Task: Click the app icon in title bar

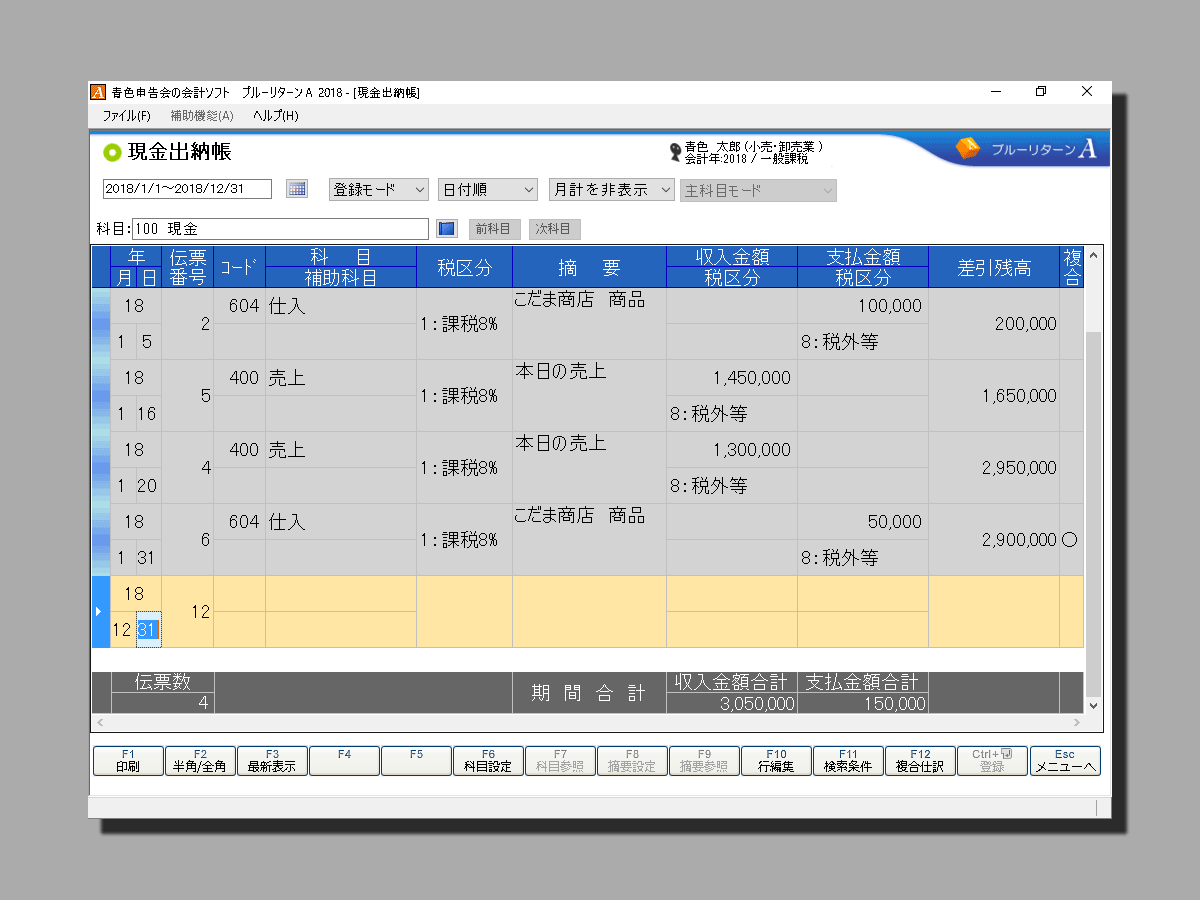Action: pos(98,92)
